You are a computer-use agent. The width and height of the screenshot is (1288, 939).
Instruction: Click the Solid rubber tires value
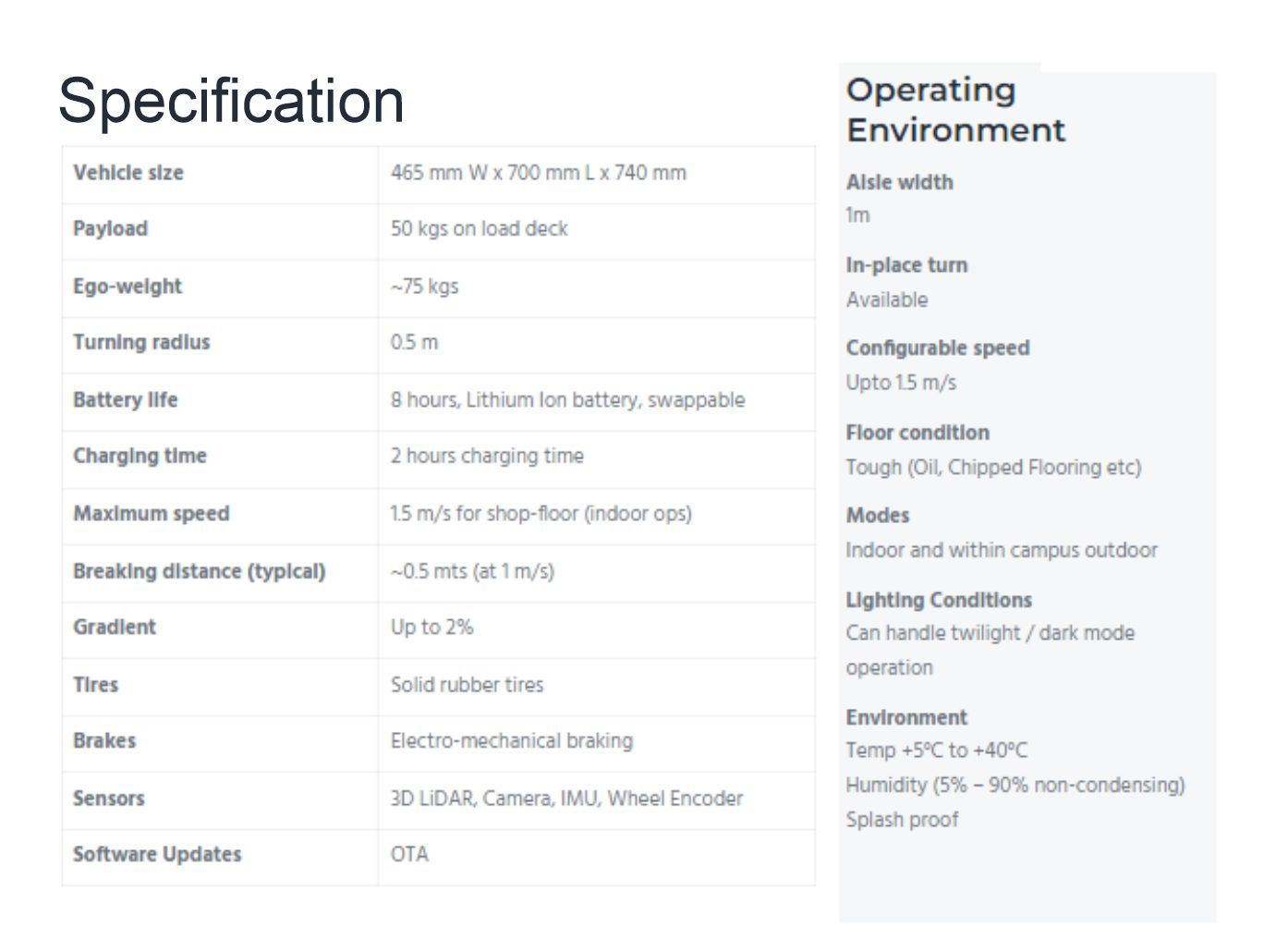point(467,685)
